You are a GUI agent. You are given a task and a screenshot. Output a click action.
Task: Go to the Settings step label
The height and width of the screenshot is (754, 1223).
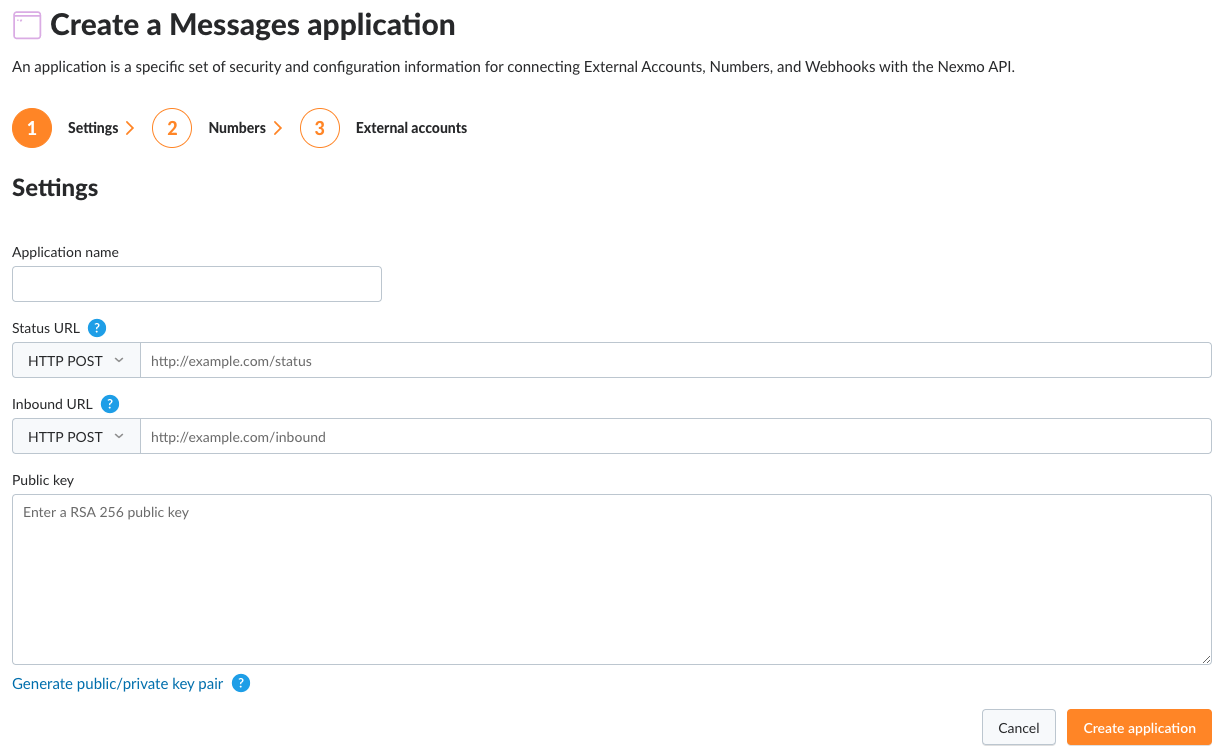pos(93,128)
